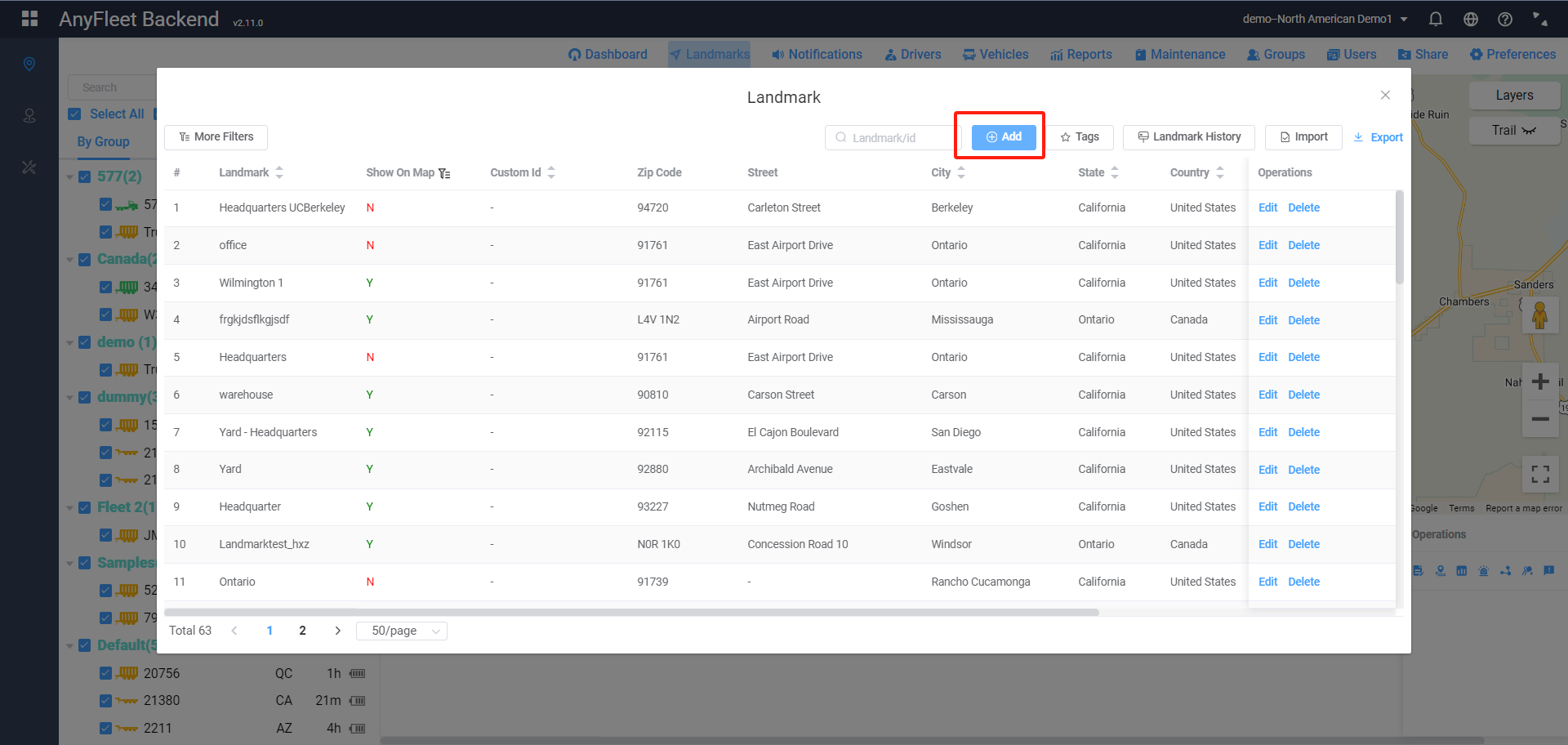Click the document operations icon

tap(1418, 571)
